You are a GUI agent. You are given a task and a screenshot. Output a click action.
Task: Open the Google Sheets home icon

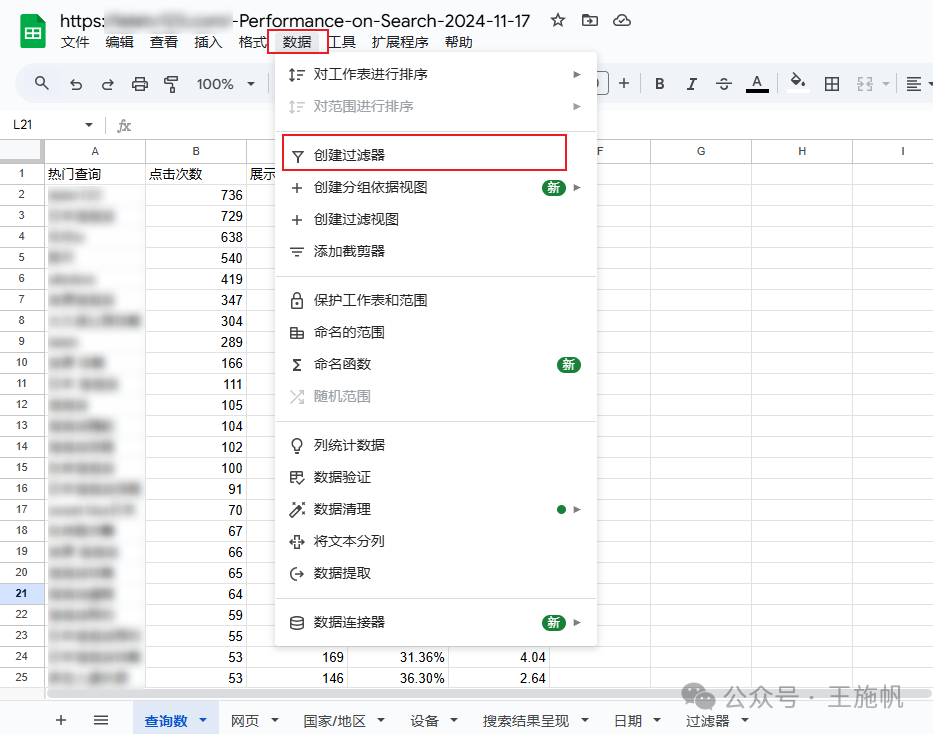33,32
